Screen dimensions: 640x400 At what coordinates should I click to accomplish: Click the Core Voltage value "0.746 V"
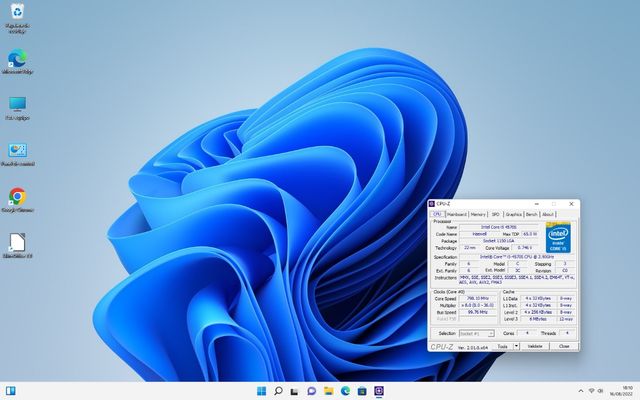(x=524, y=248)
